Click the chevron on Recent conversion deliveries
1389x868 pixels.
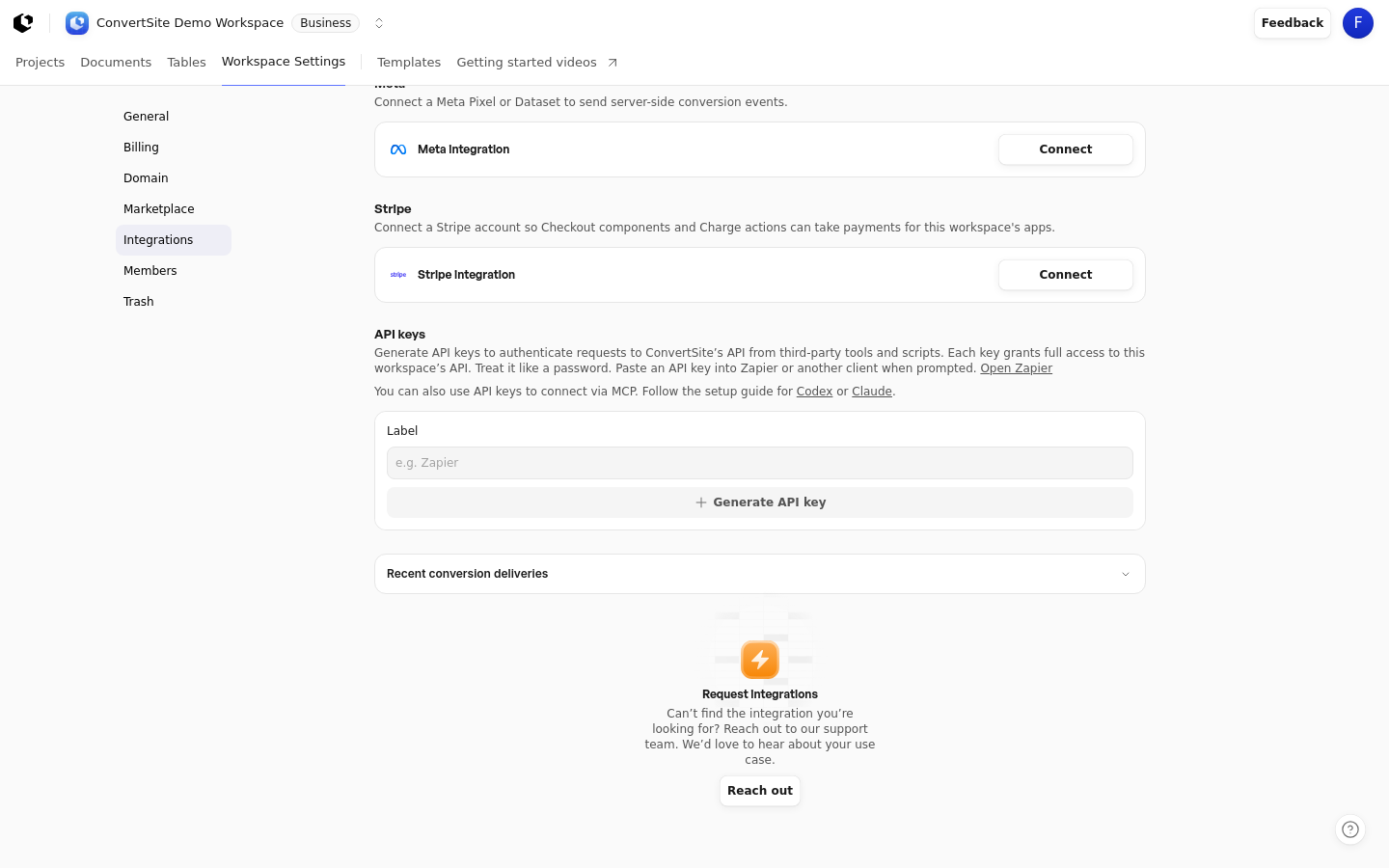click(1126, 575)
